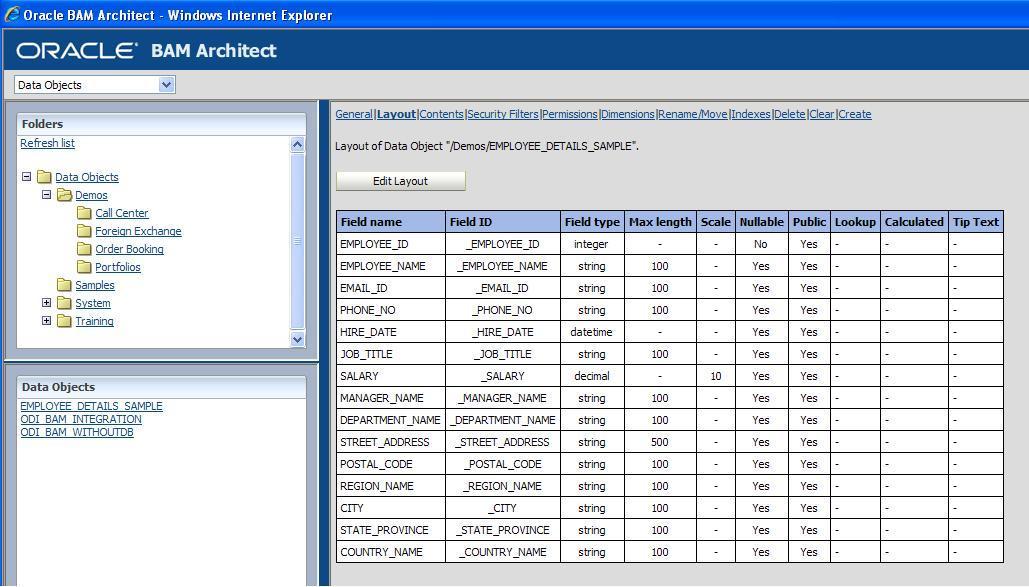Expand the Training tree node
Image resolution: width=1029 pixels, height=587 pixels.
46,321
